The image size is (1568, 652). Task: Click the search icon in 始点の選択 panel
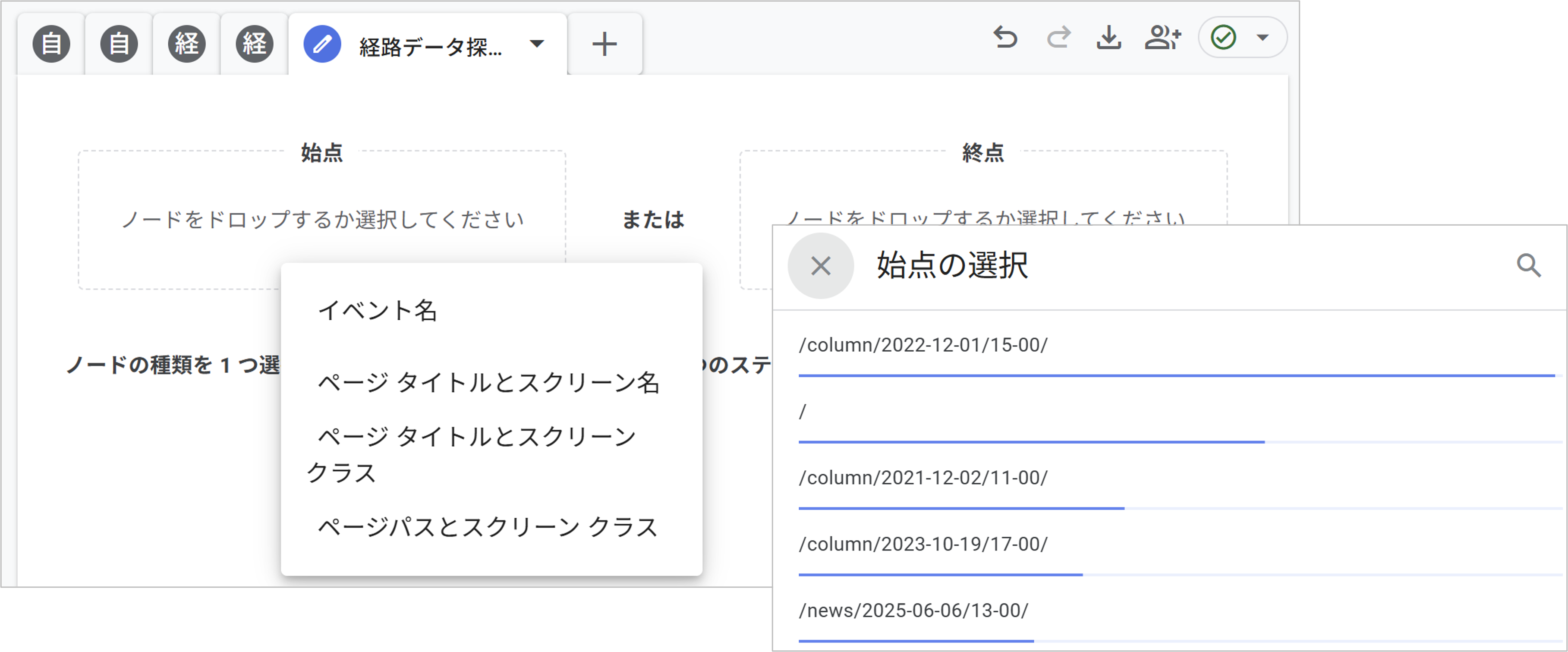tap(1528, 266)
